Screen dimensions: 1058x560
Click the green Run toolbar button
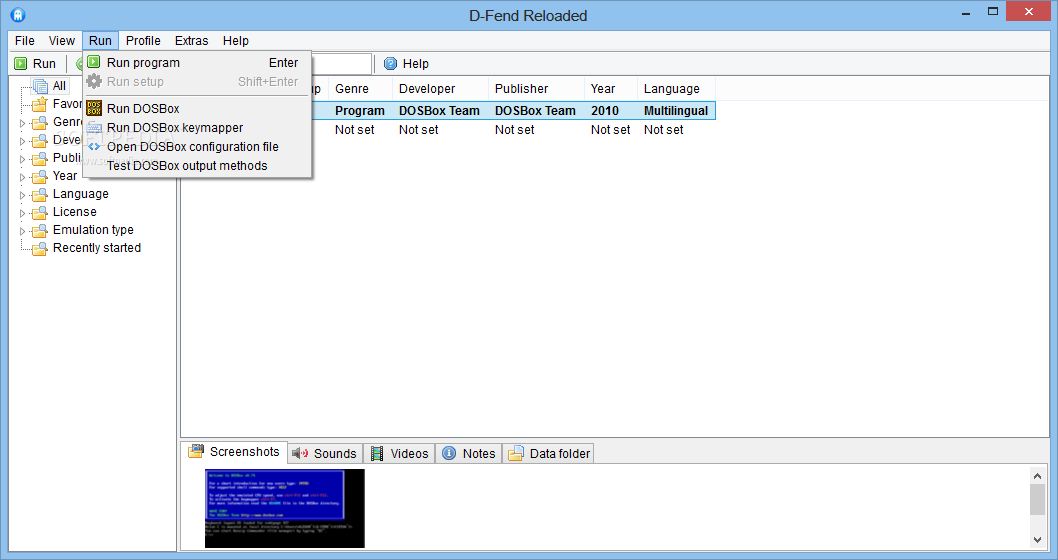pyautogui.click(x=35, y=63)
